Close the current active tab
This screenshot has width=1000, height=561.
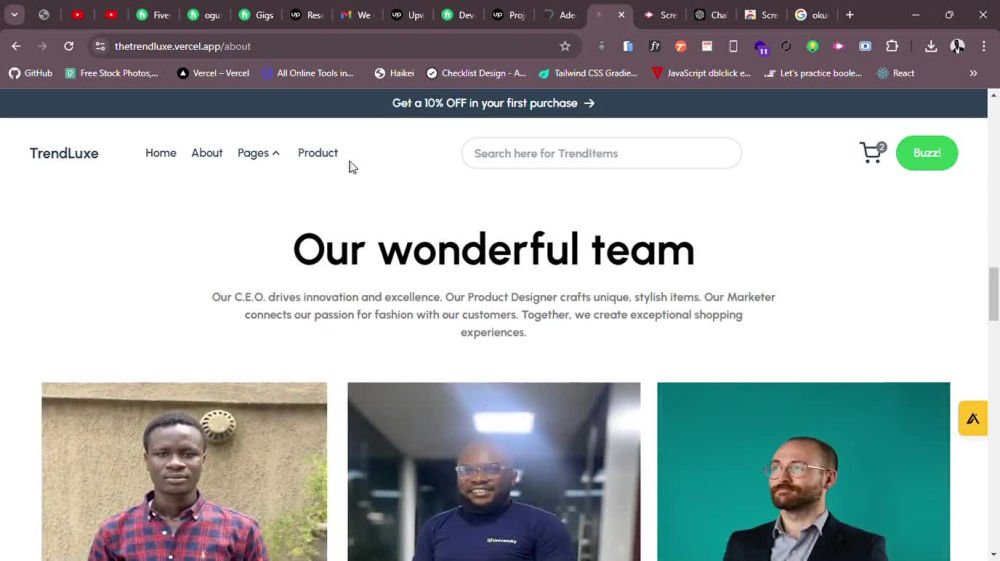(621, 15)
